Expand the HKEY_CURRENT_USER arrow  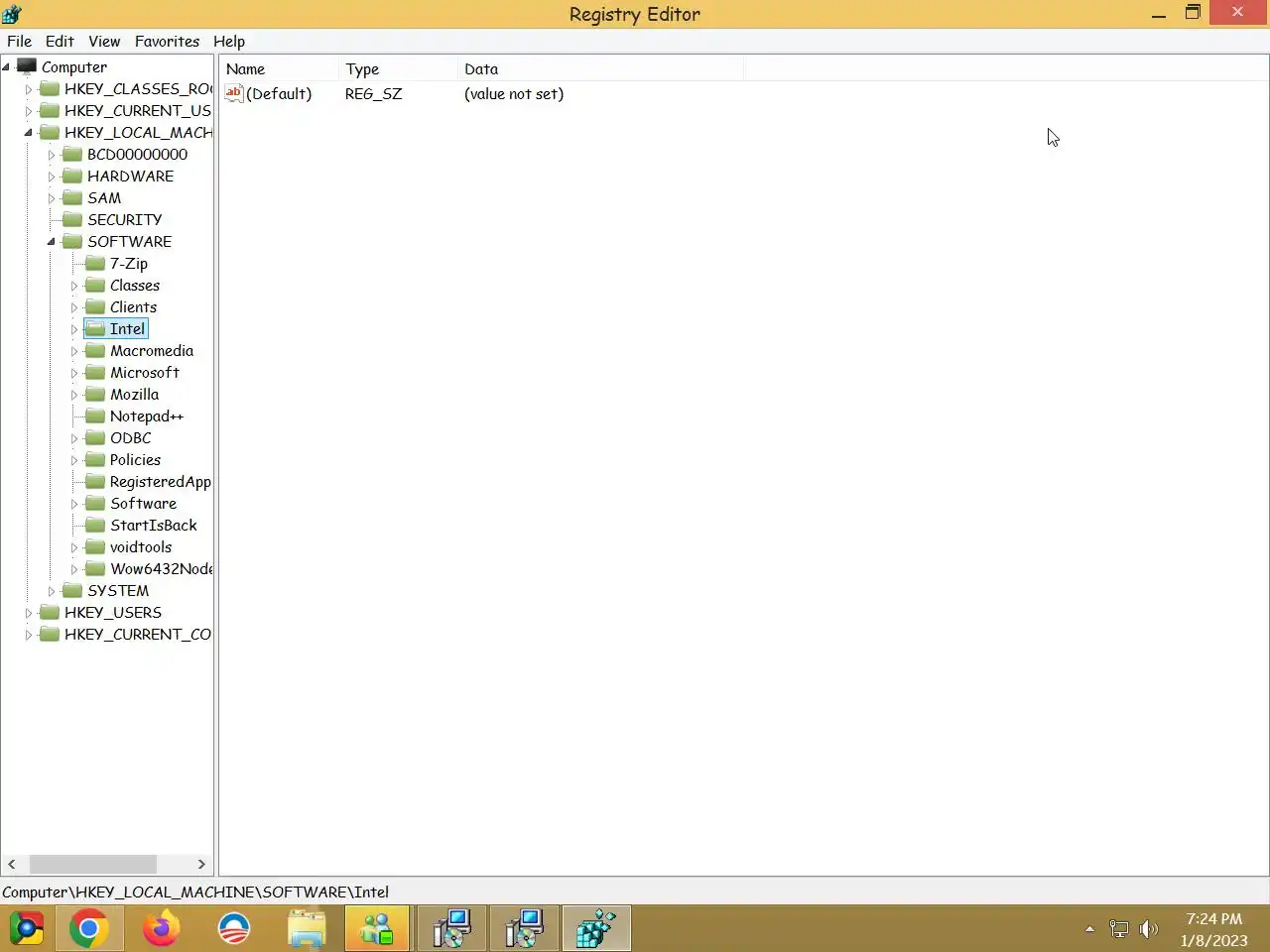[x=29, y=111]
